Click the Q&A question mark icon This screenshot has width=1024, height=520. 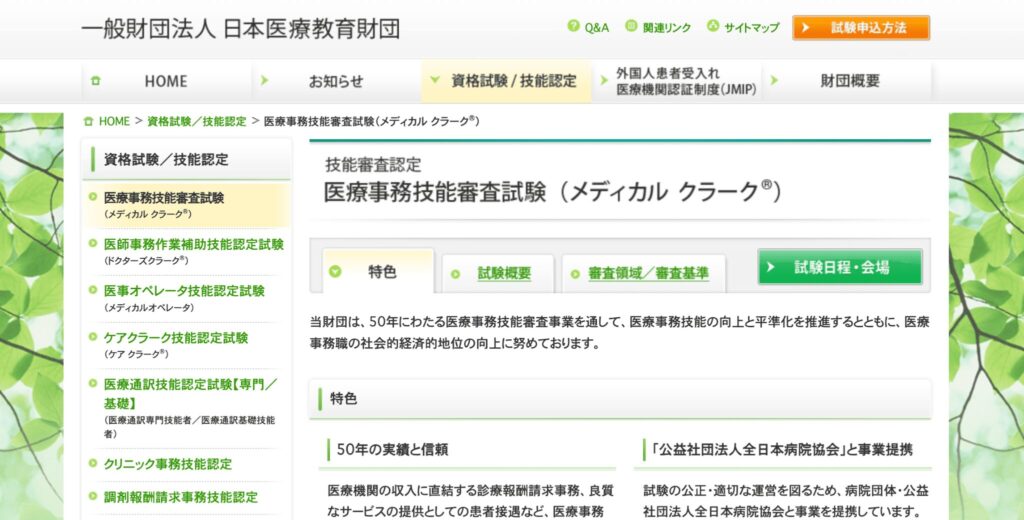(x=573, y=26)
